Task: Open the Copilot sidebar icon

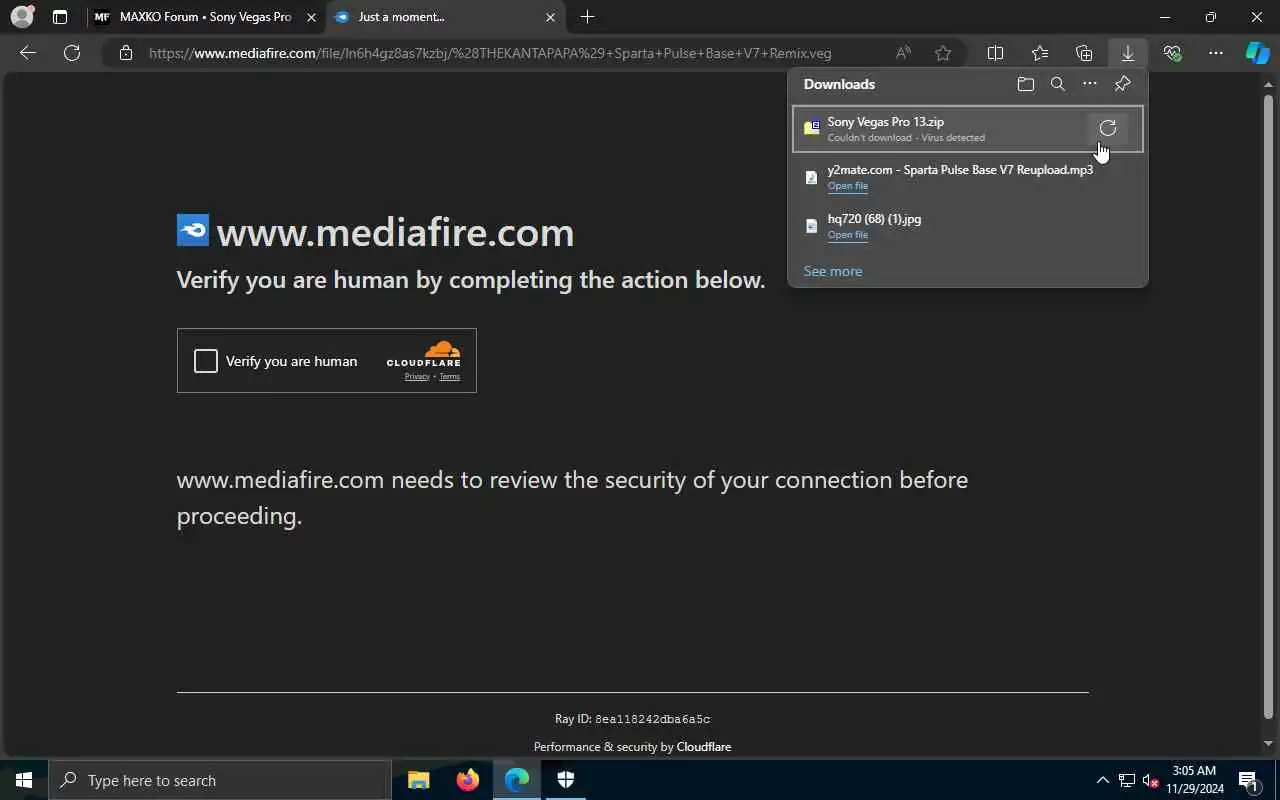Action: coord(1257,53)
